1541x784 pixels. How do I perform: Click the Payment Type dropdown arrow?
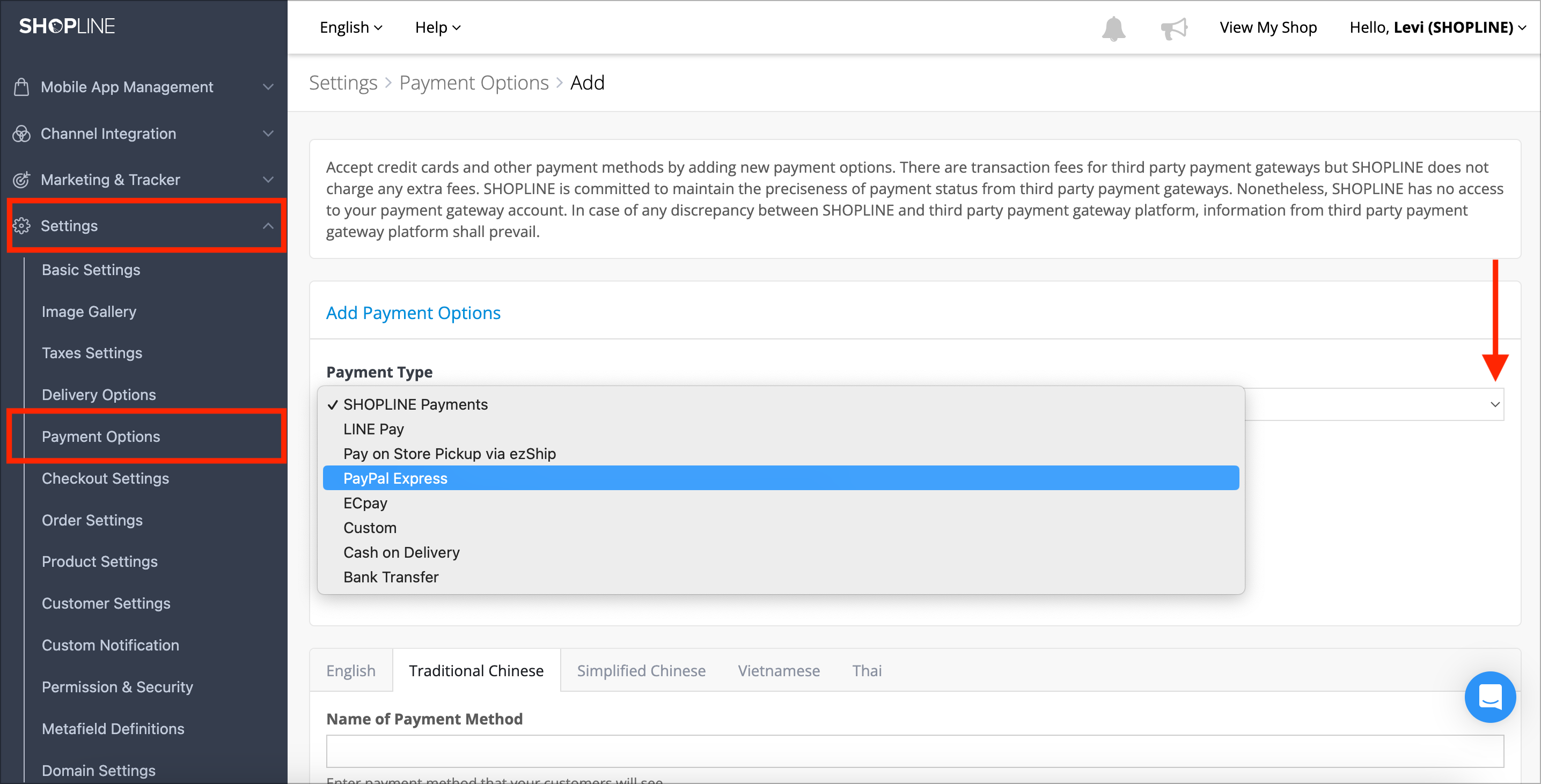[x=1494, y=404]
